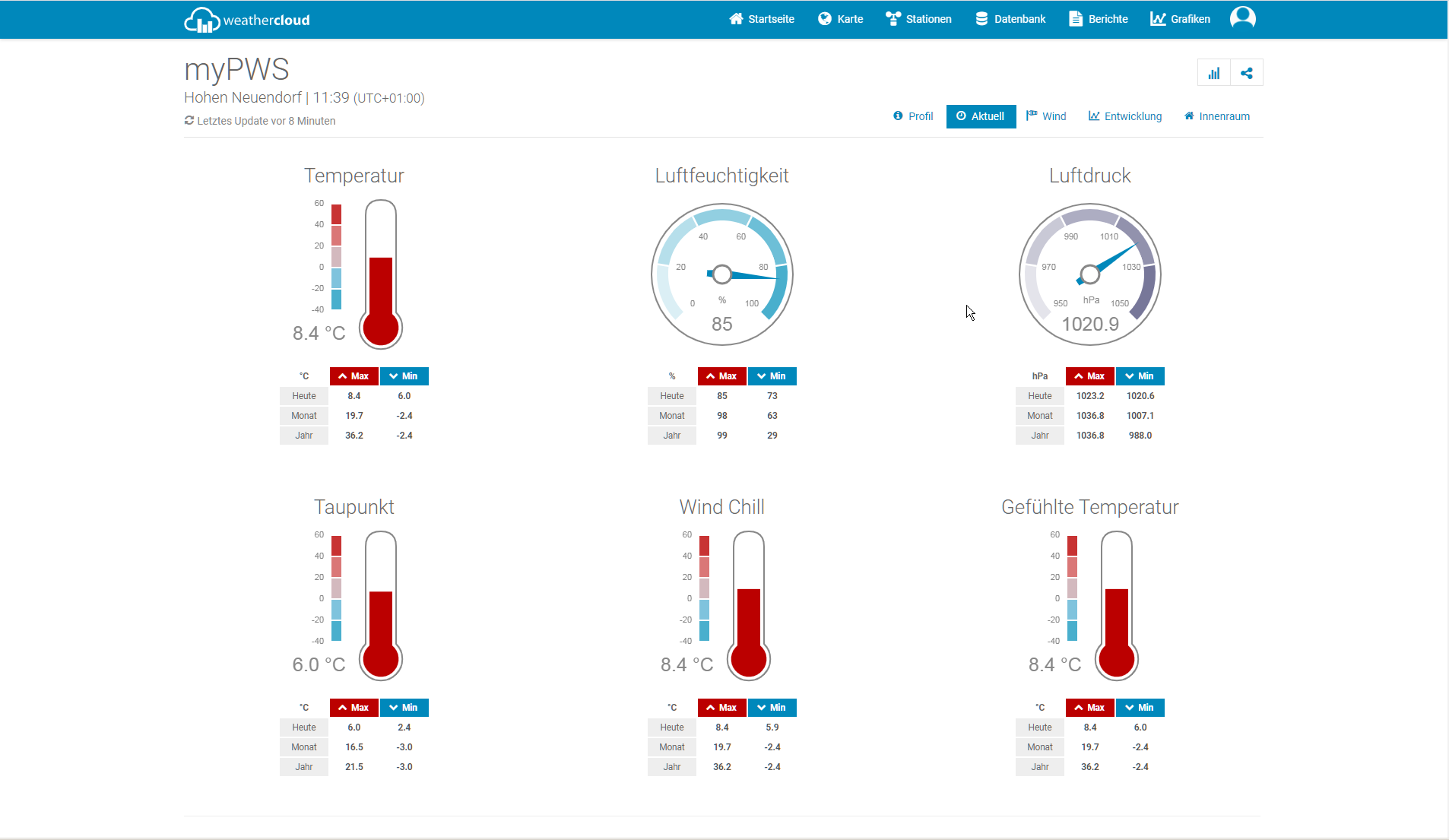The width and height of the screenshot is (1449, 840).
Task: Click the bar chart statistics icon button
Action: (1214, 73)
